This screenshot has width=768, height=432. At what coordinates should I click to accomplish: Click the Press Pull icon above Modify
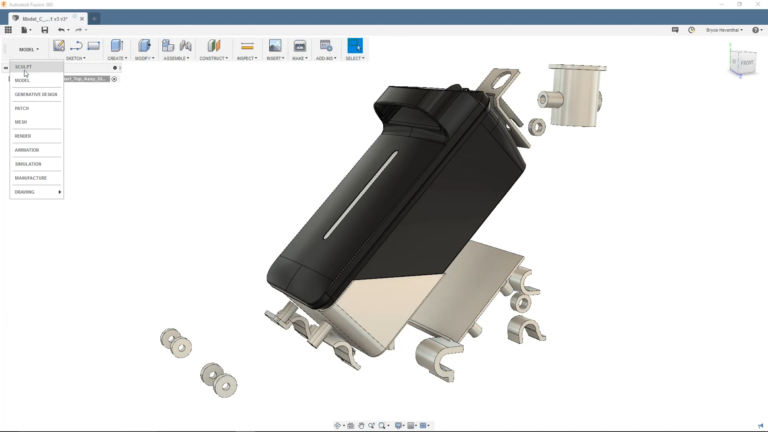(144, 46)
